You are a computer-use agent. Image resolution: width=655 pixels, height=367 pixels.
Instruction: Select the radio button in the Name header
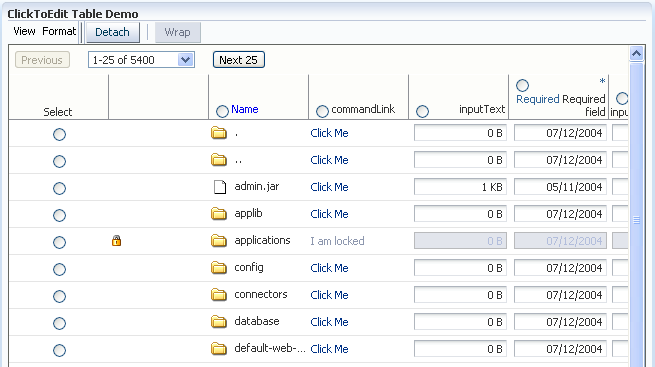(222, 111)
